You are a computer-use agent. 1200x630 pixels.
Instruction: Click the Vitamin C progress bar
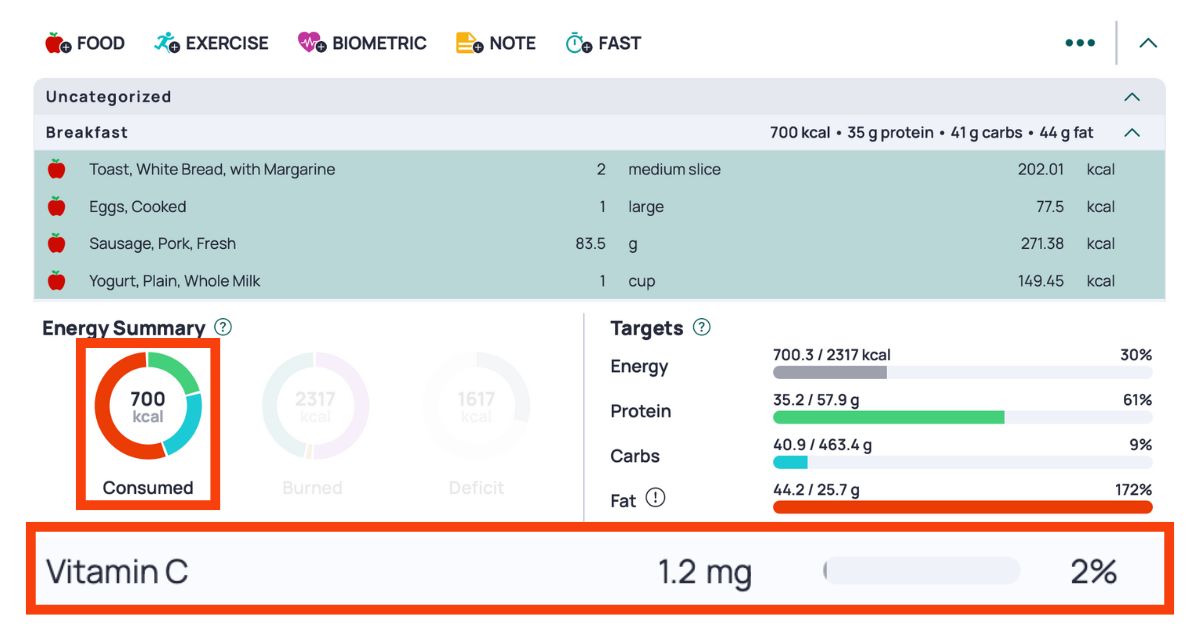pyautogui.click(x=920, y=570)
